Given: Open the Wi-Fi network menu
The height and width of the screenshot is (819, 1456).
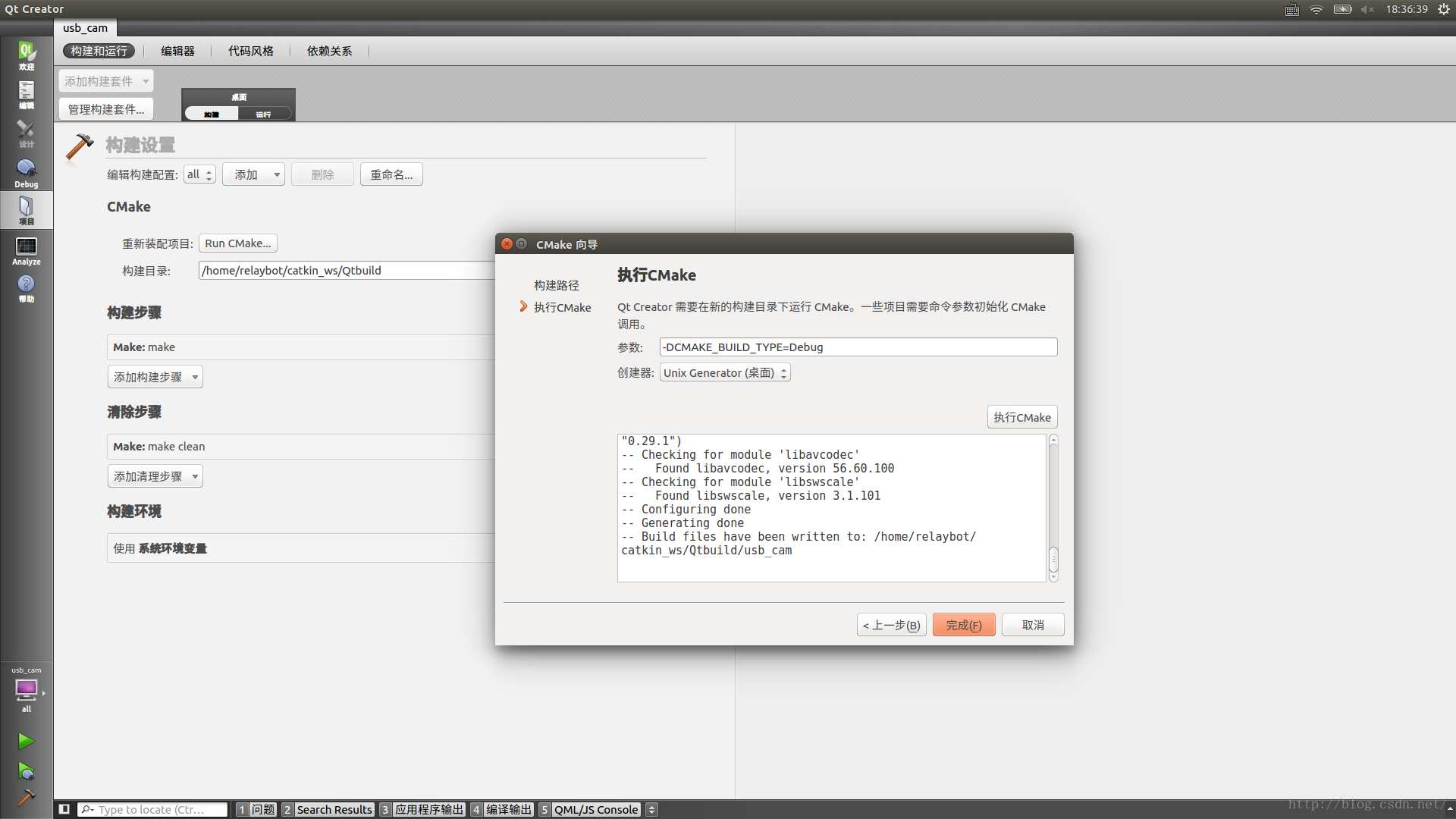Looking at the screenshot, I should pos(1316,9).
